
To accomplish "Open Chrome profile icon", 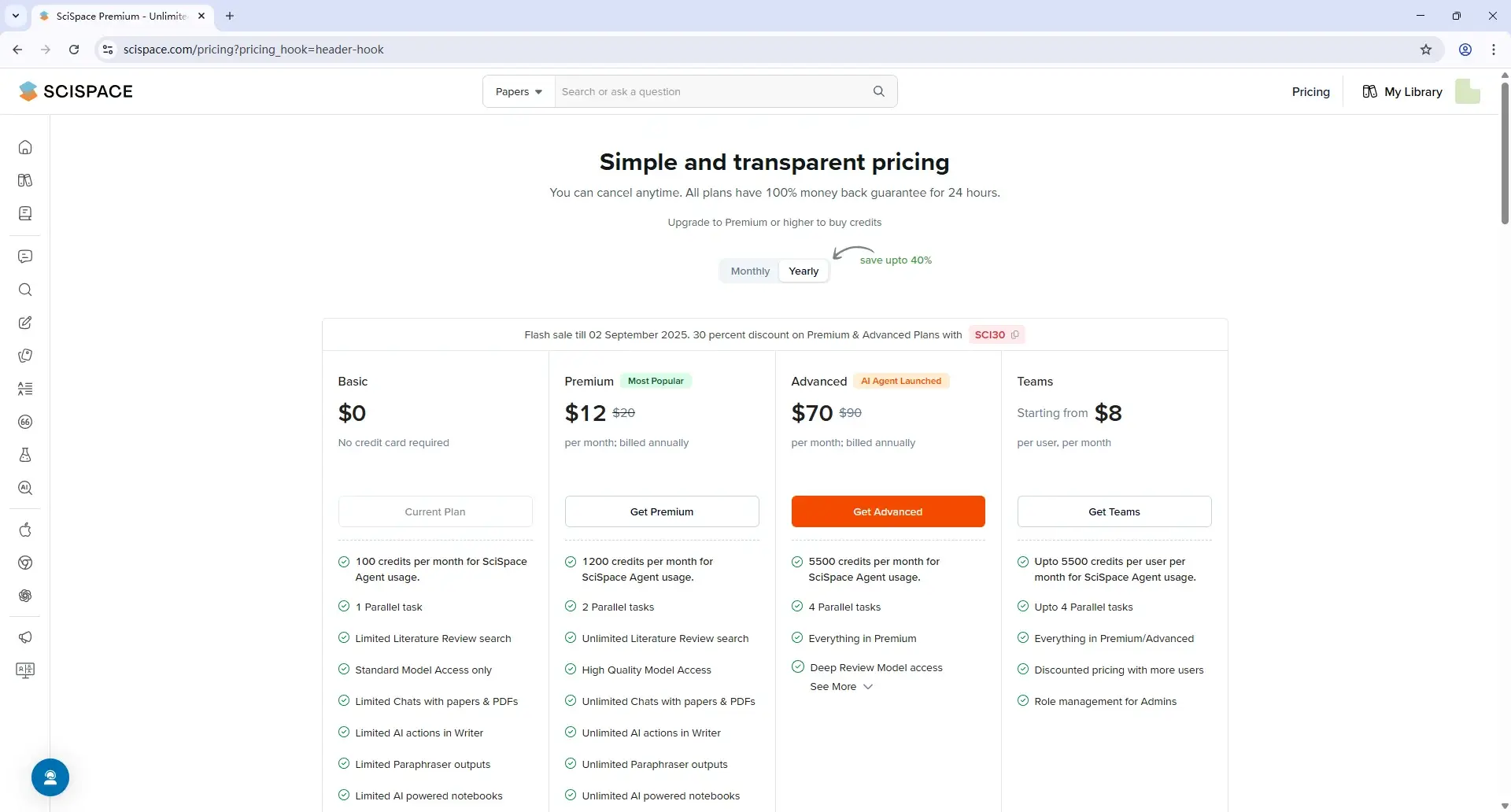I will coord(1465,50).
